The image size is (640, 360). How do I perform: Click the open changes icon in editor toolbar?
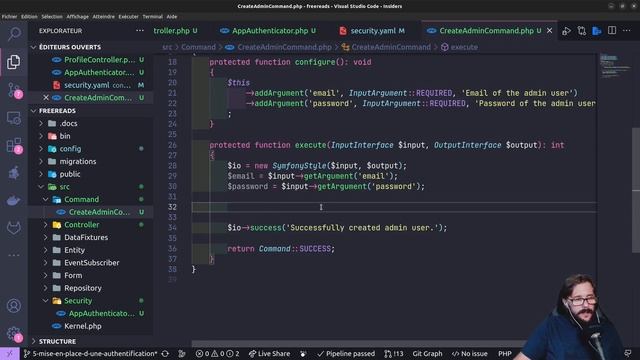click(x=582, y=31)
